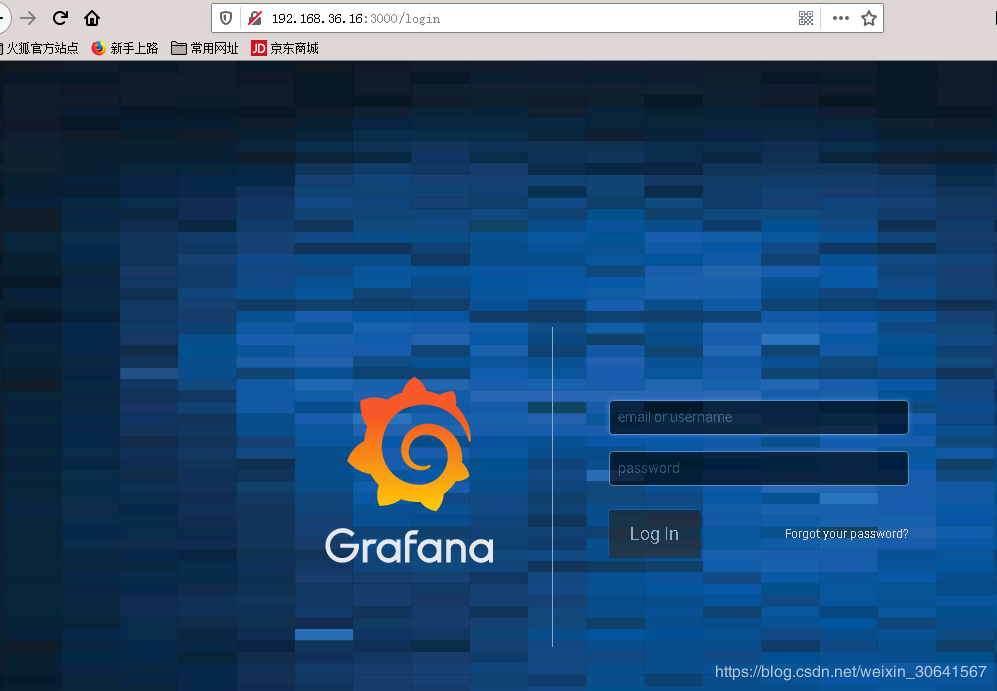This screenshot has width=997, height=691.
Task: Open the 常用网址 bookmark folder
Action: click(205, 48)
